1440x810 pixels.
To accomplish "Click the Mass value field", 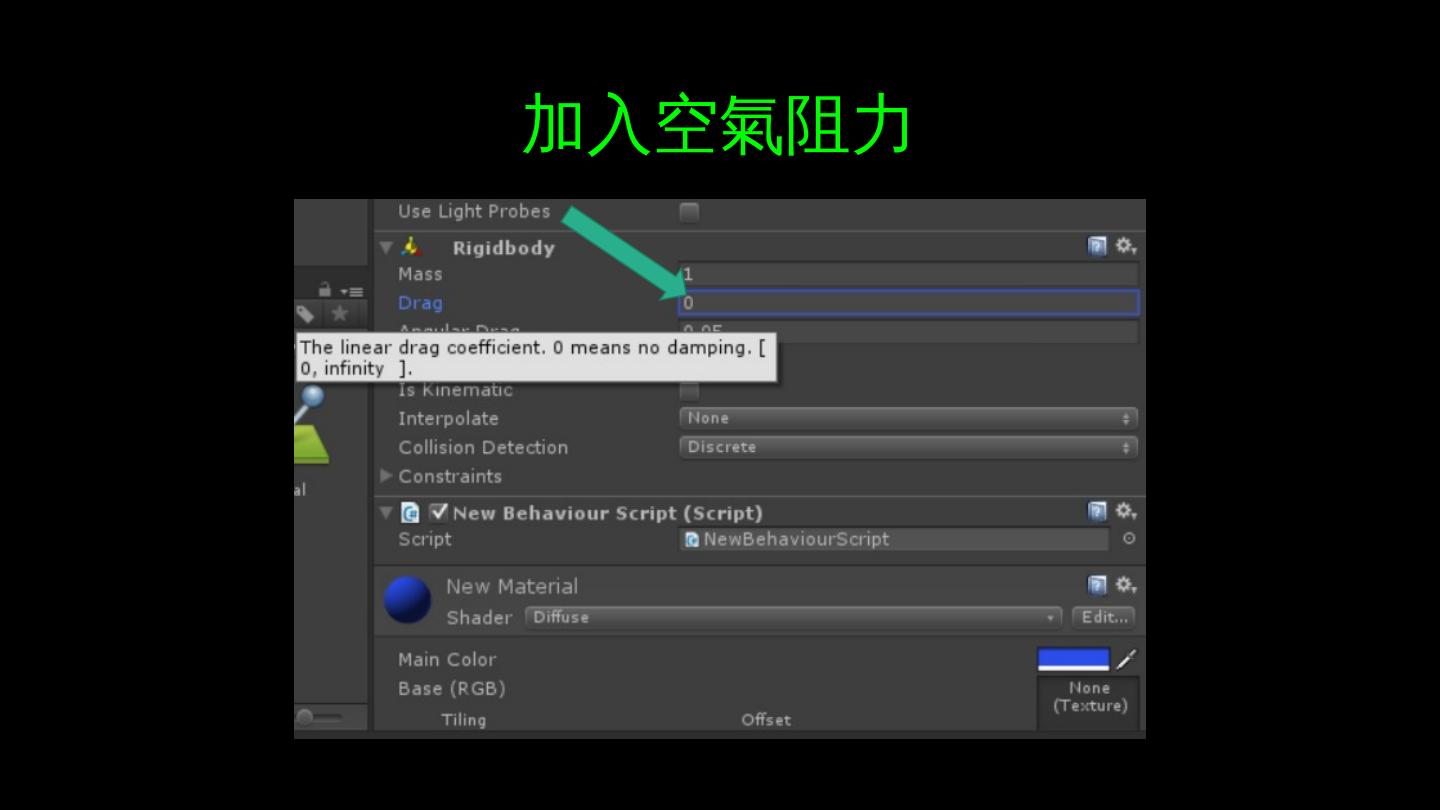I will coord(908,274).
